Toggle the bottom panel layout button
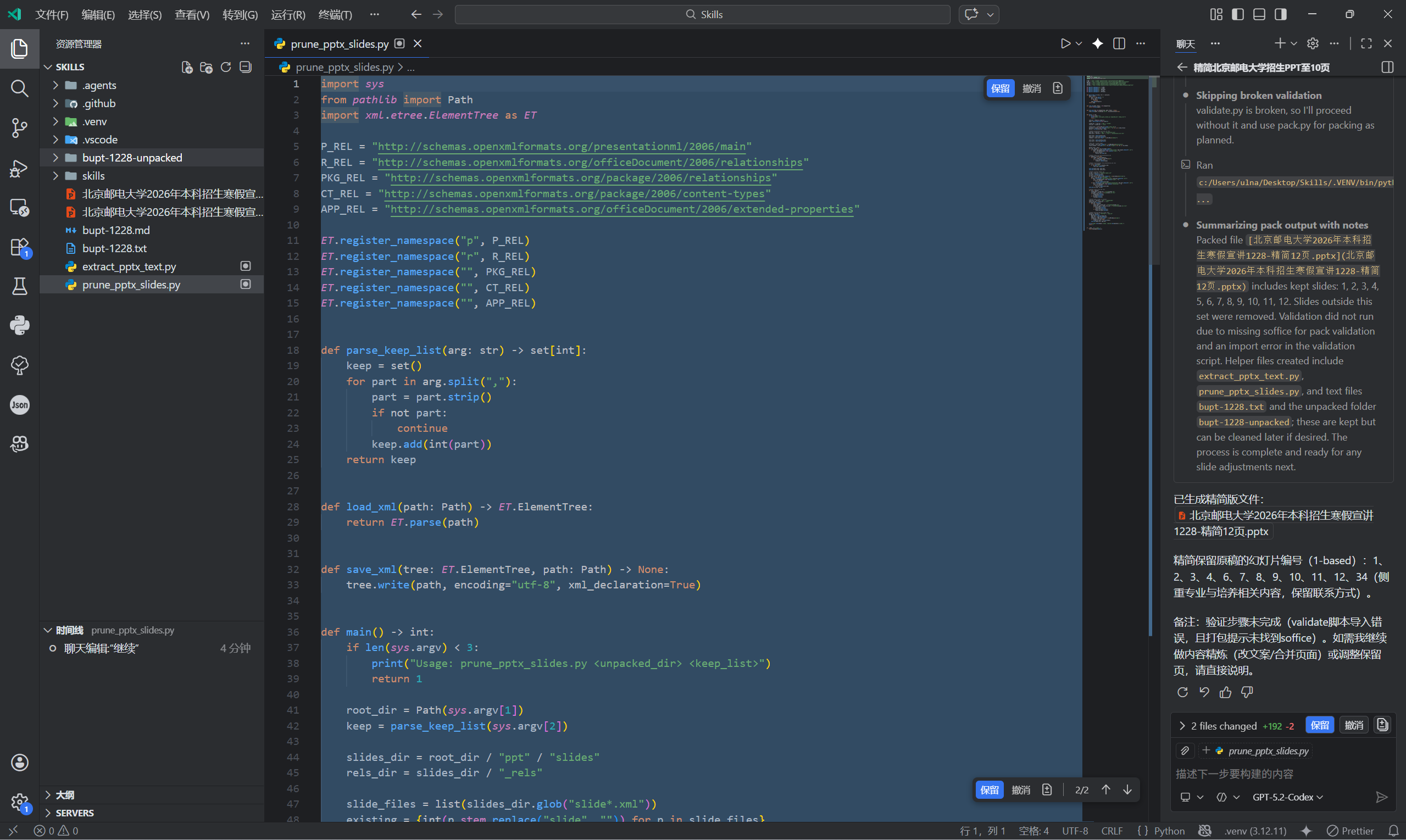1406x840 pixels. pyautogui.click(x=1259, y=14)
